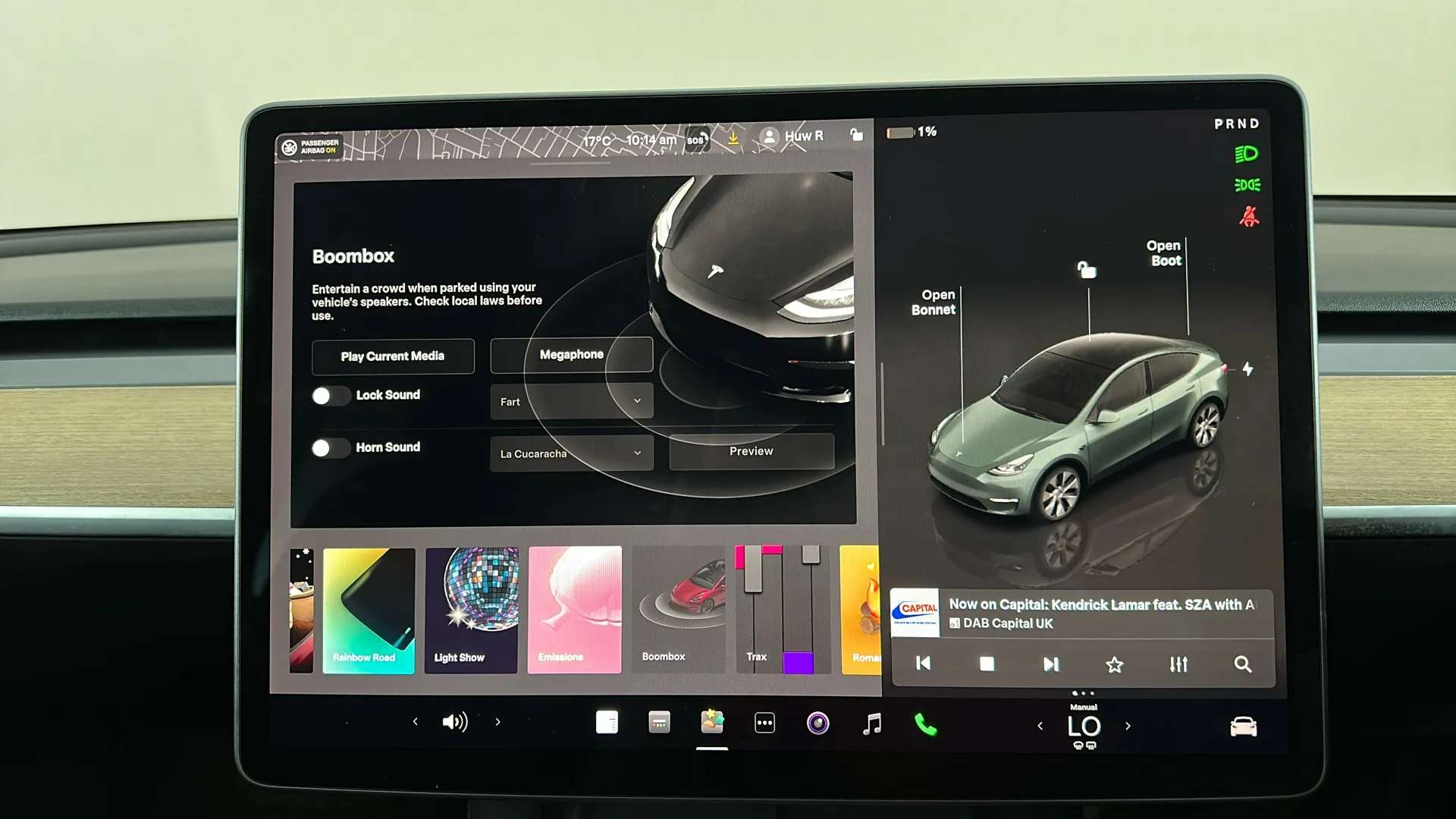Tap the charge port lightning bolt icon

click(1247, 369)
